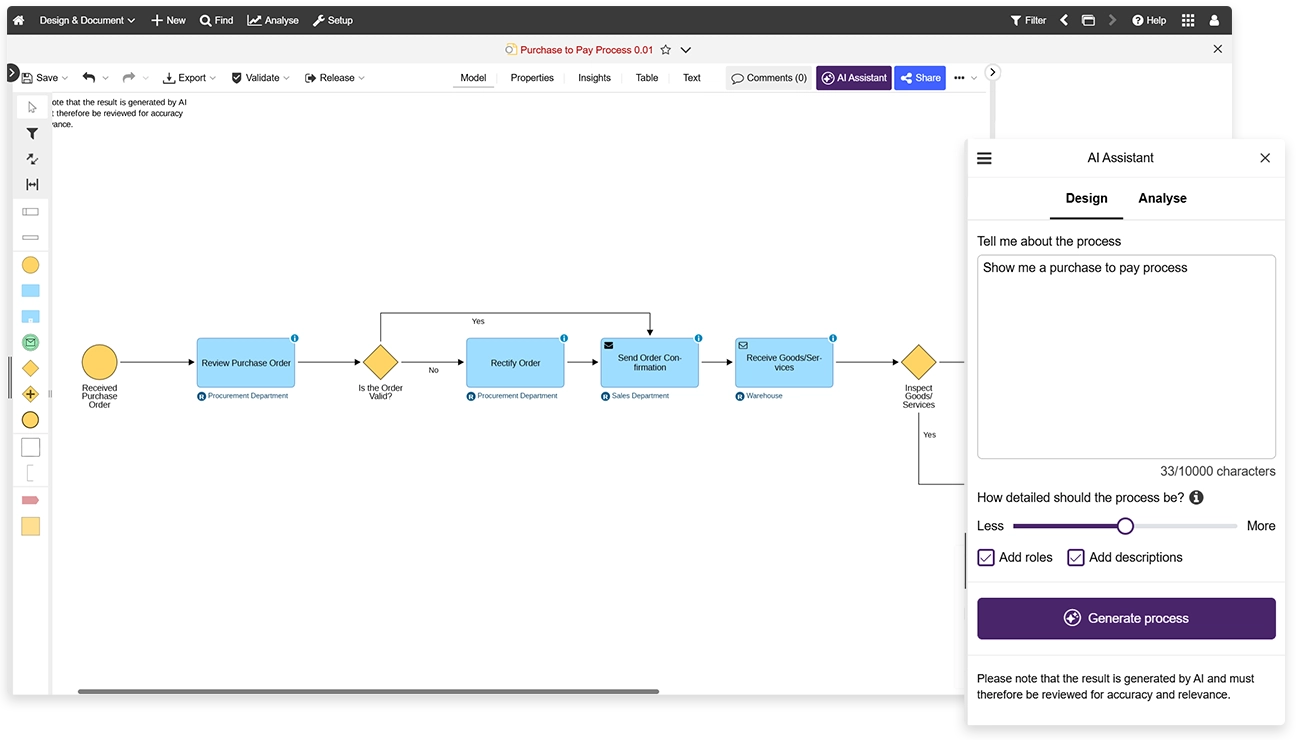Click info icon beside process detail question
The image size is (1300, 740).
(1196, 498)
